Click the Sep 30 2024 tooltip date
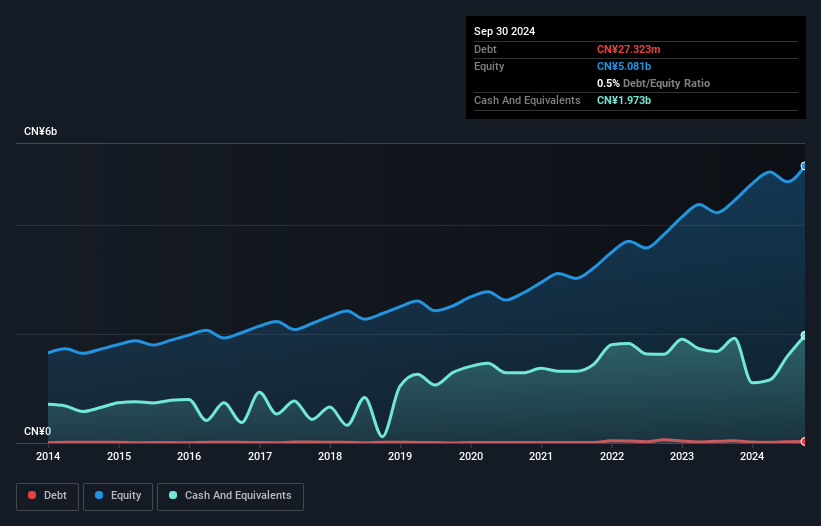The height and width of the screenshot is (526, 821). pyautogui.click(x=504, y=31)
